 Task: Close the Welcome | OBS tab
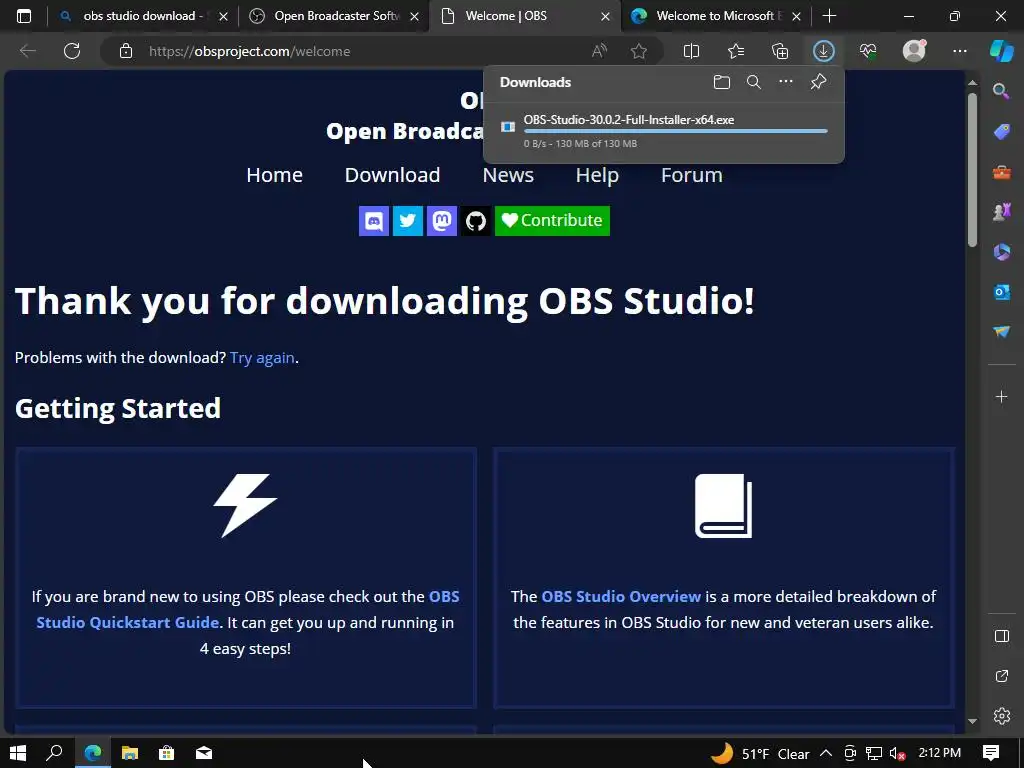coord(605,16)
